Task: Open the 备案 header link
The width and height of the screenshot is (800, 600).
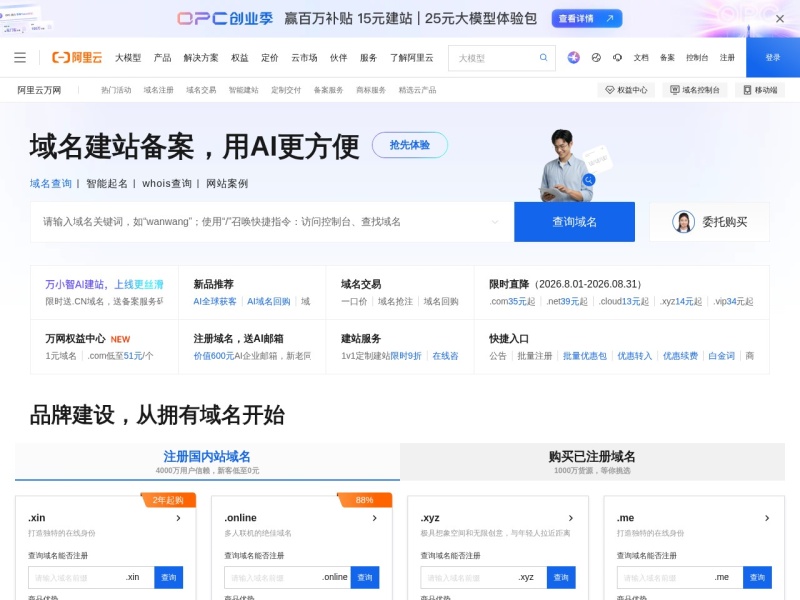Action: tap(667, 58)
